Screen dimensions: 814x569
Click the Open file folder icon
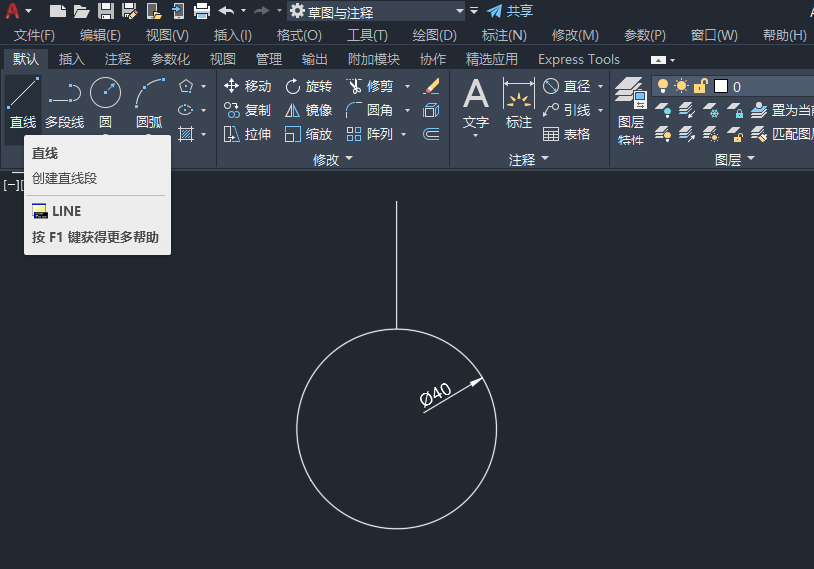(x=82, y=11)
